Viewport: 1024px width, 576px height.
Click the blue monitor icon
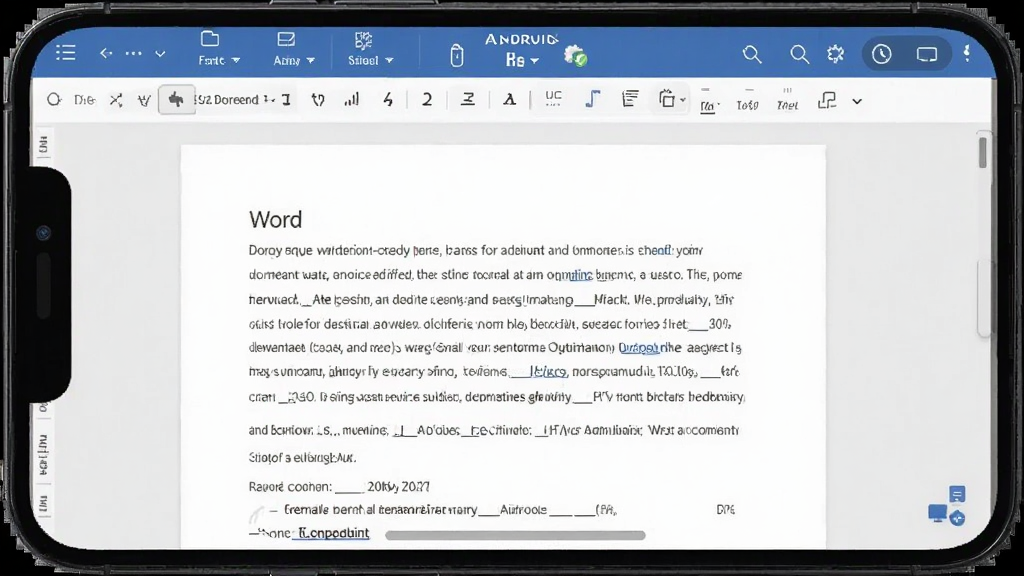[x=938, y=513]
